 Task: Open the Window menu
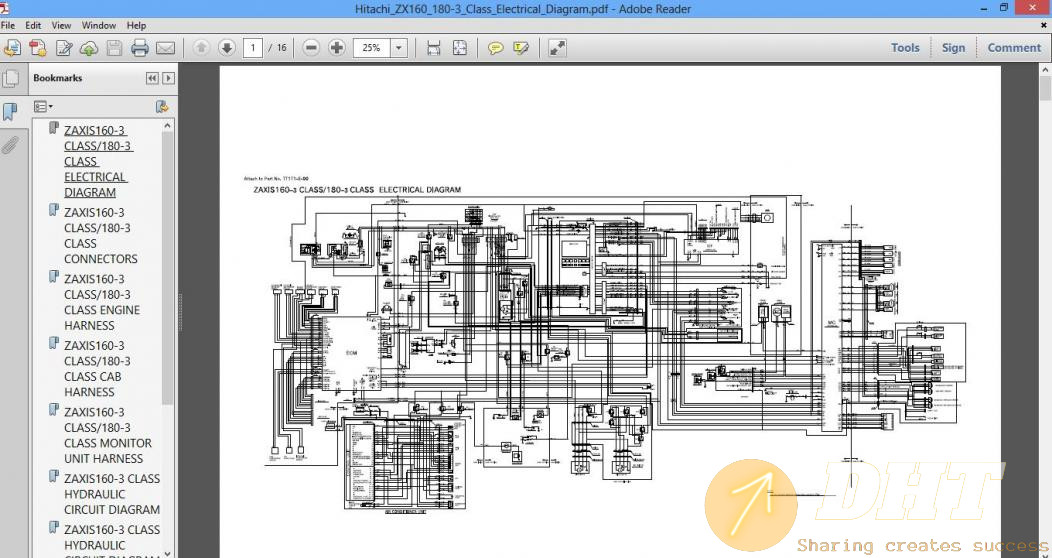(99, 25)
